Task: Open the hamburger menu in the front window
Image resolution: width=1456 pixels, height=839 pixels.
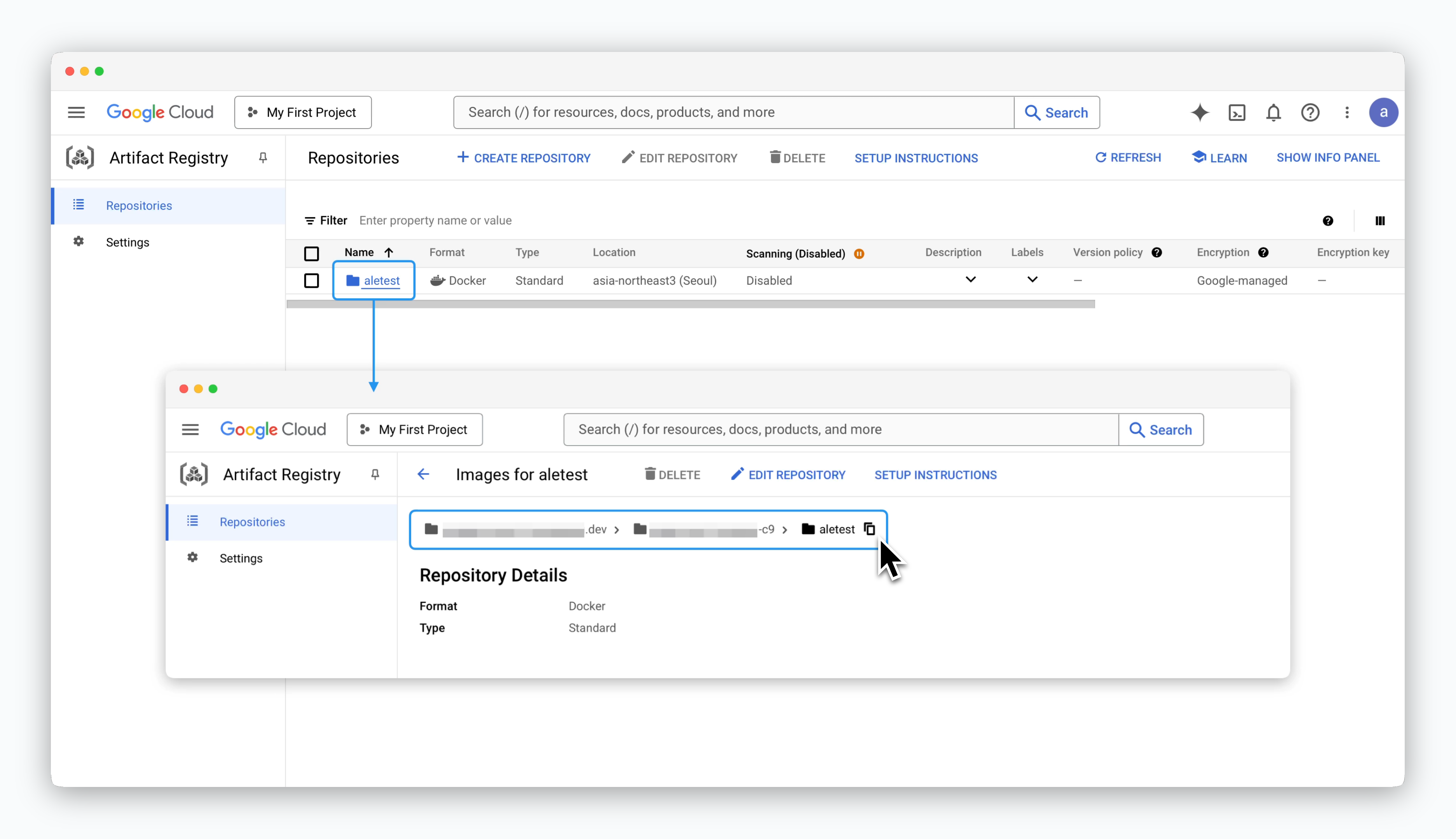Action: click(190, 430)
